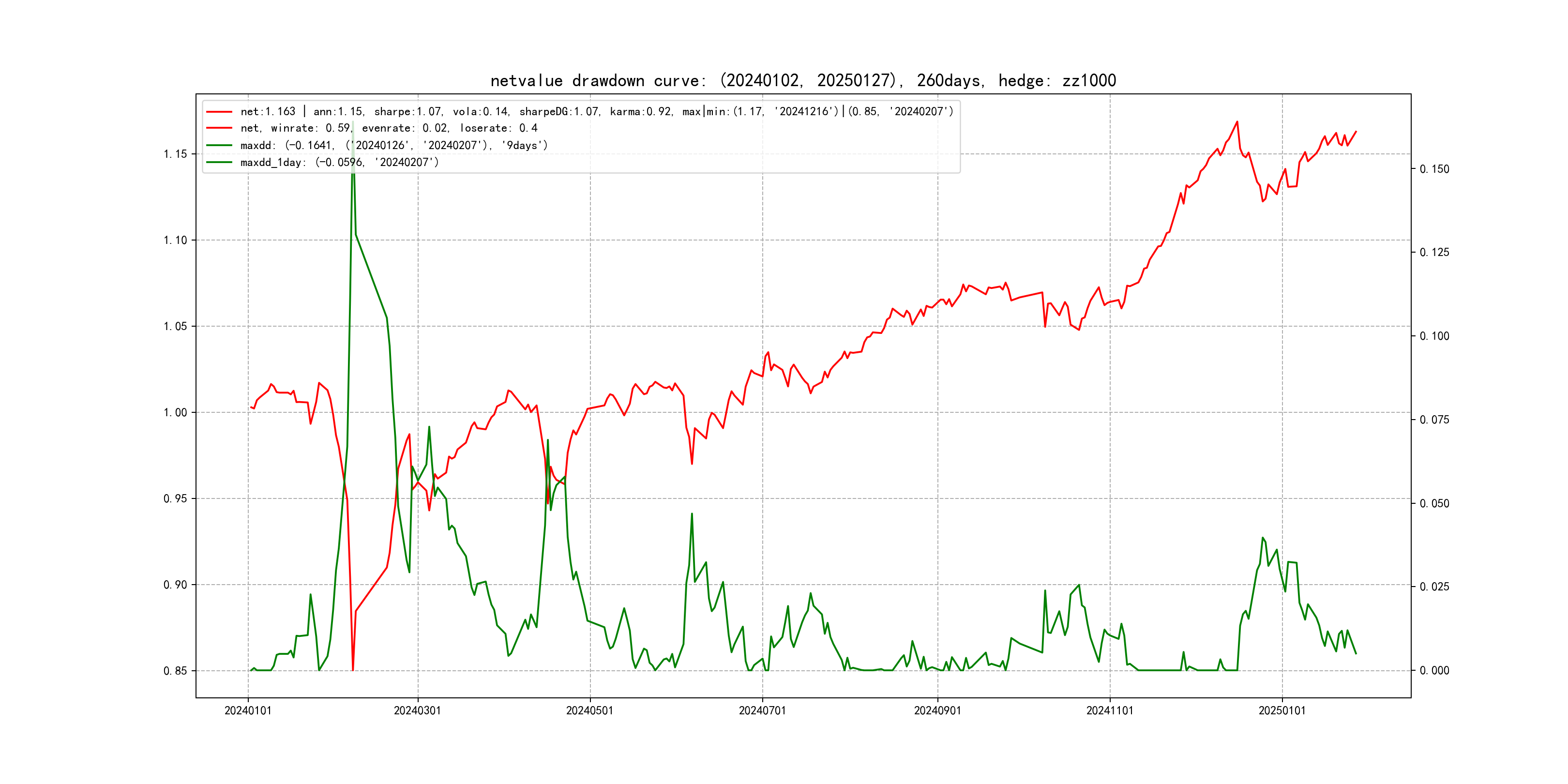This screenshot has width=1568, height=784.
Task: Click the red line sample beside net:1.163 legend entry
Action: [219, 111]
